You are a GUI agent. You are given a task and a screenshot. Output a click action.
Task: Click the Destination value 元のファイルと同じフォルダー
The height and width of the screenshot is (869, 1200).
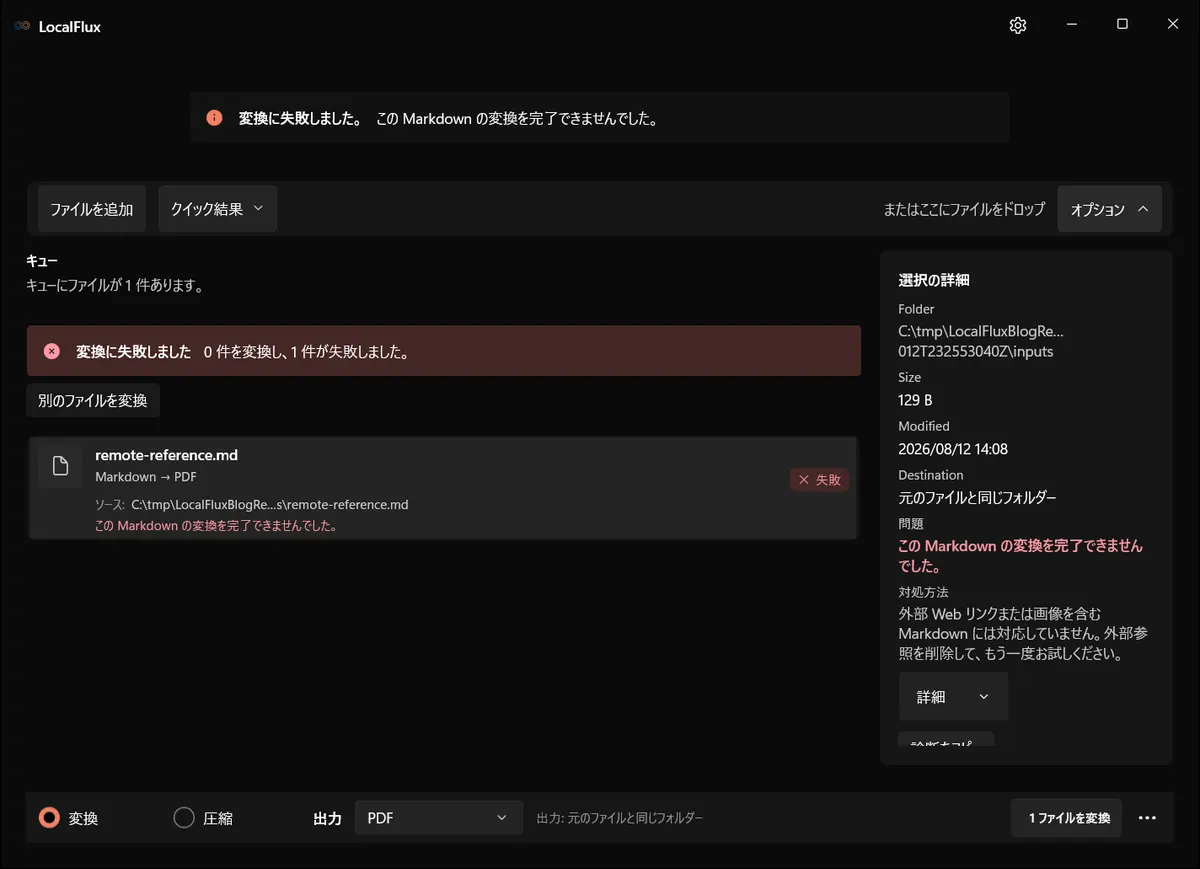(977, 497)
